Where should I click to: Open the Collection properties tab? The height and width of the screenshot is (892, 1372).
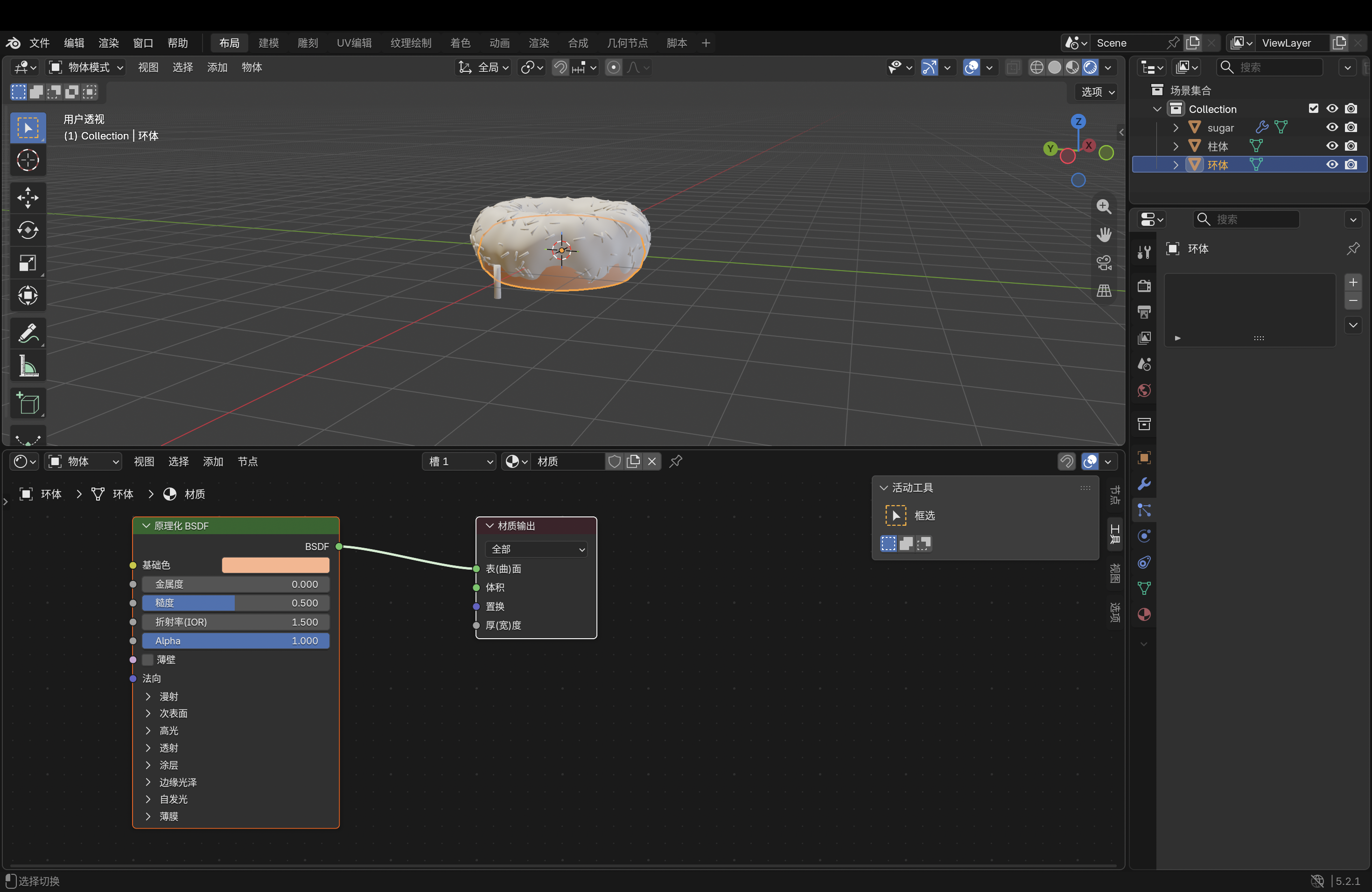pyautogui.click(x=1144, y=424)
